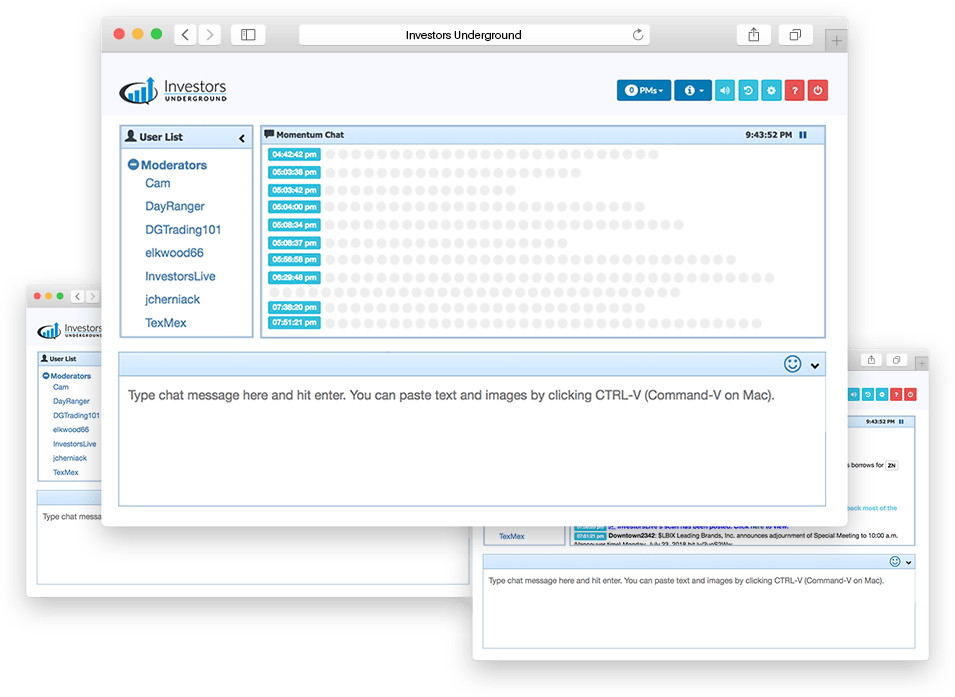Click the 05:08:34 pm timestamp
The image size is (955, 697).
point(294,225)
